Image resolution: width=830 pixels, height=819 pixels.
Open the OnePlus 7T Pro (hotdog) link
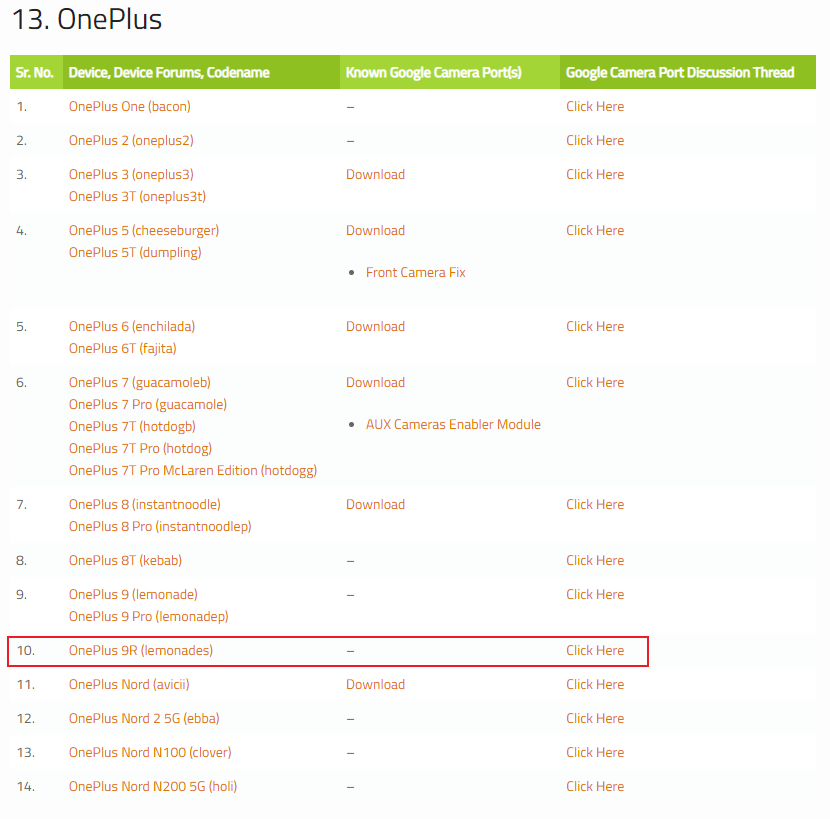(140, 448)
